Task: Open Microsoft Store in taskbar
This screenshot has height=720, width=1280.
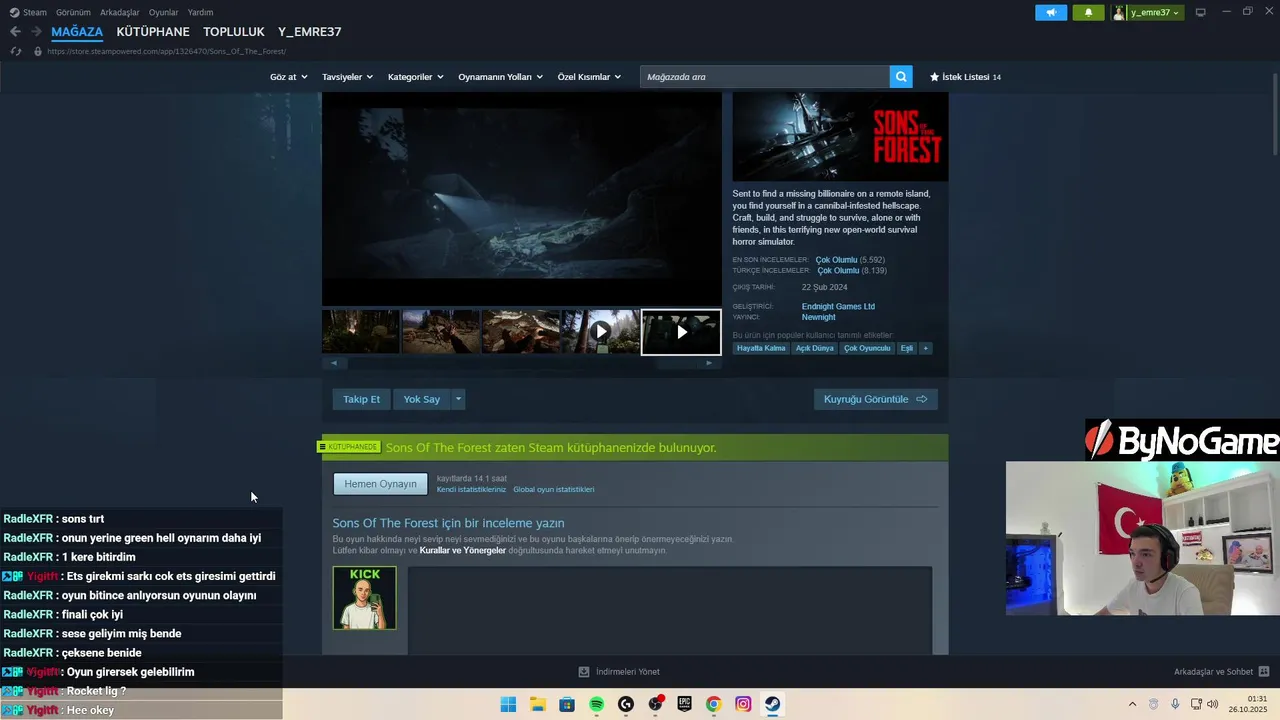Action: 567,704
